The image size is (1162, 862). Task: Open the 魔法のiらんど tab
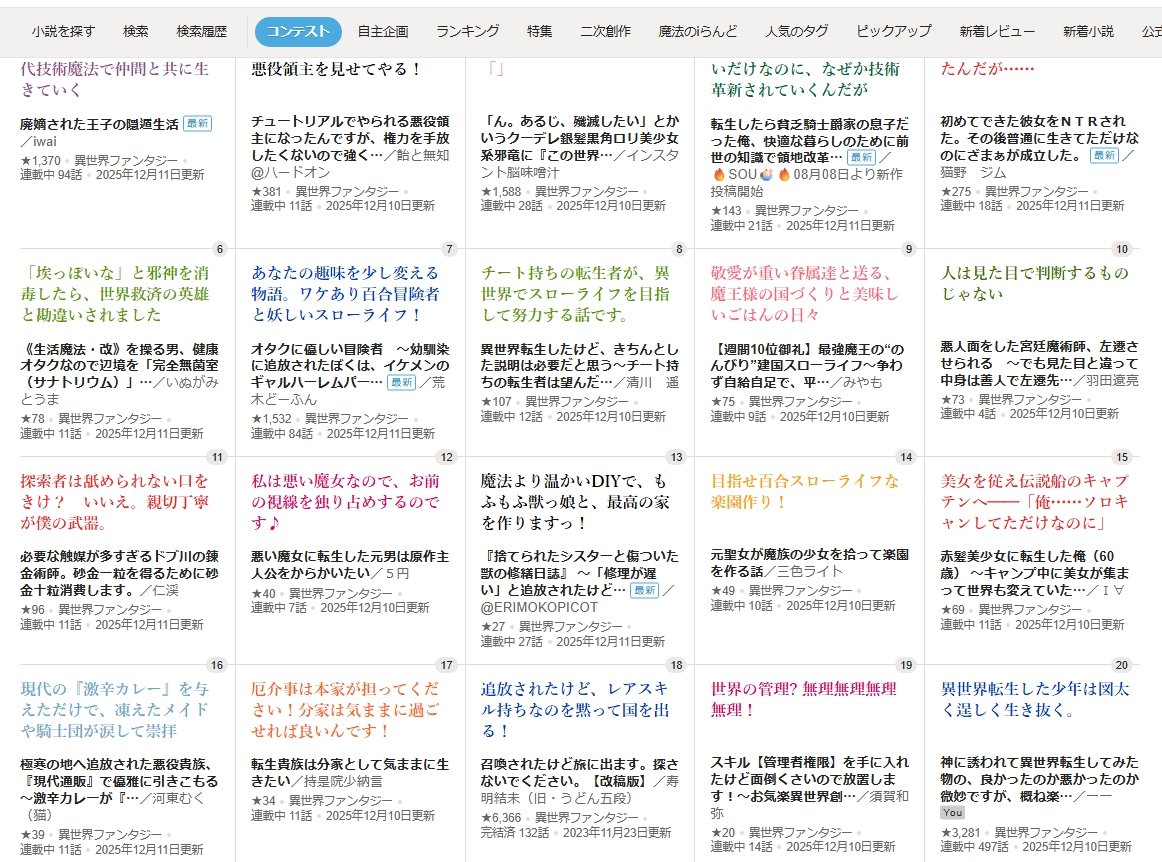point(698,31)
